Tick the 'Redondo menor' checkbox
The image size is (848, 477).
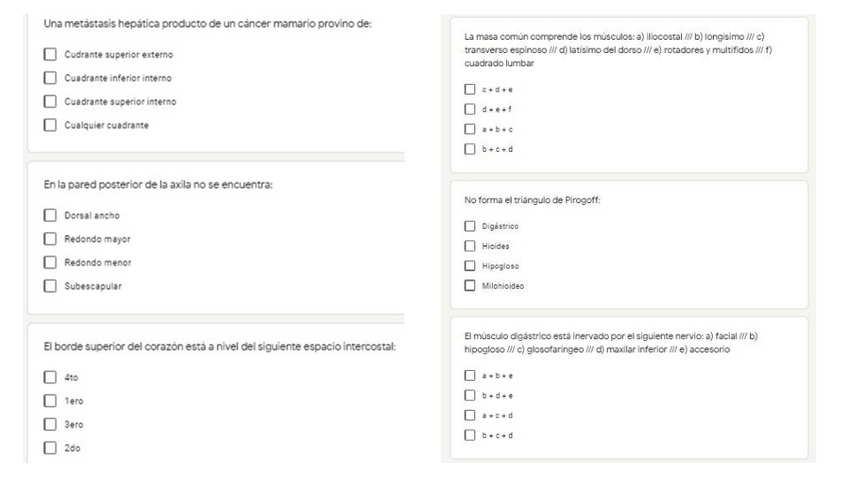pos(50,263)
